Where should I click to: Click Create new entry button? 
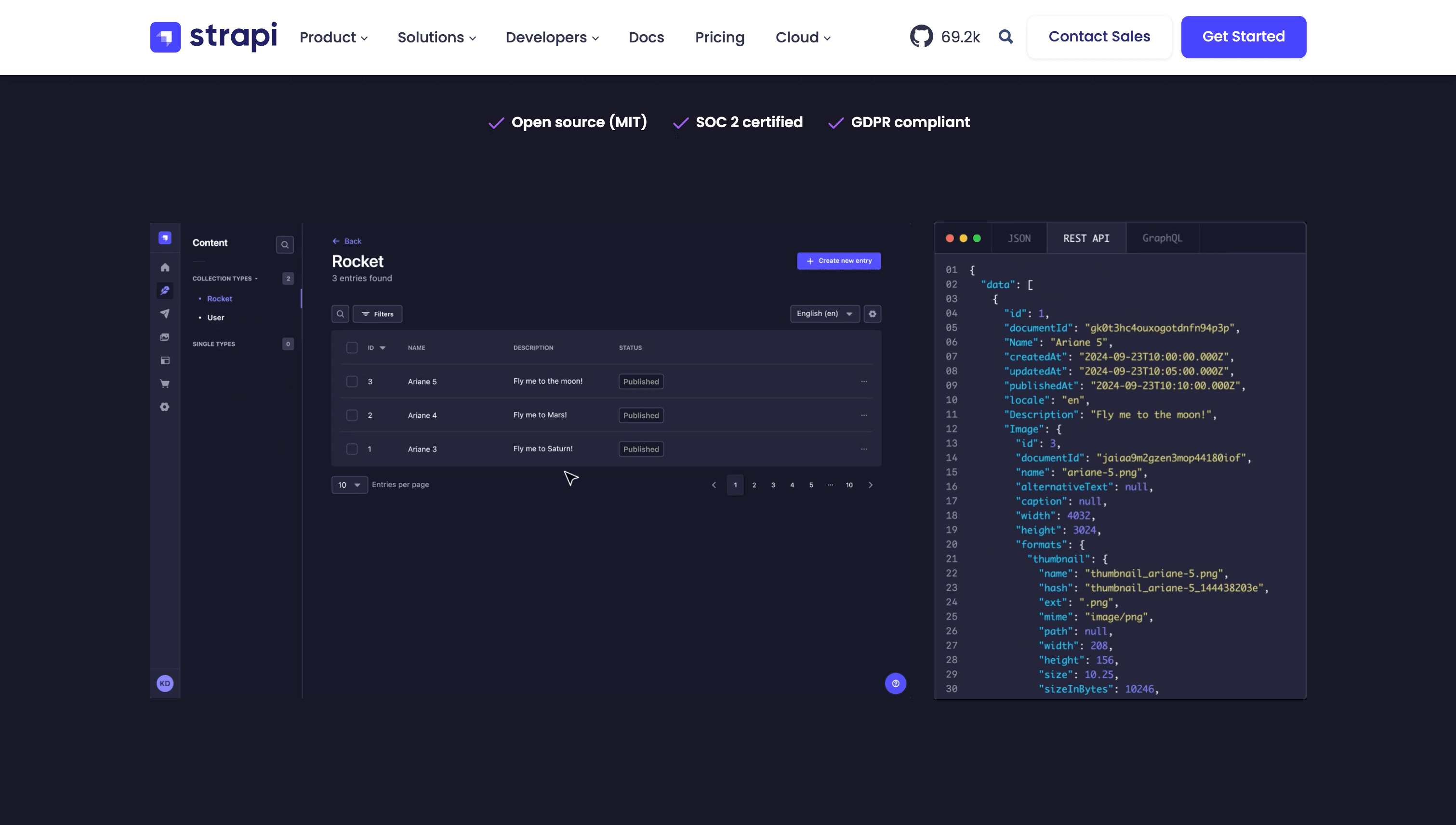click(839, 261)
